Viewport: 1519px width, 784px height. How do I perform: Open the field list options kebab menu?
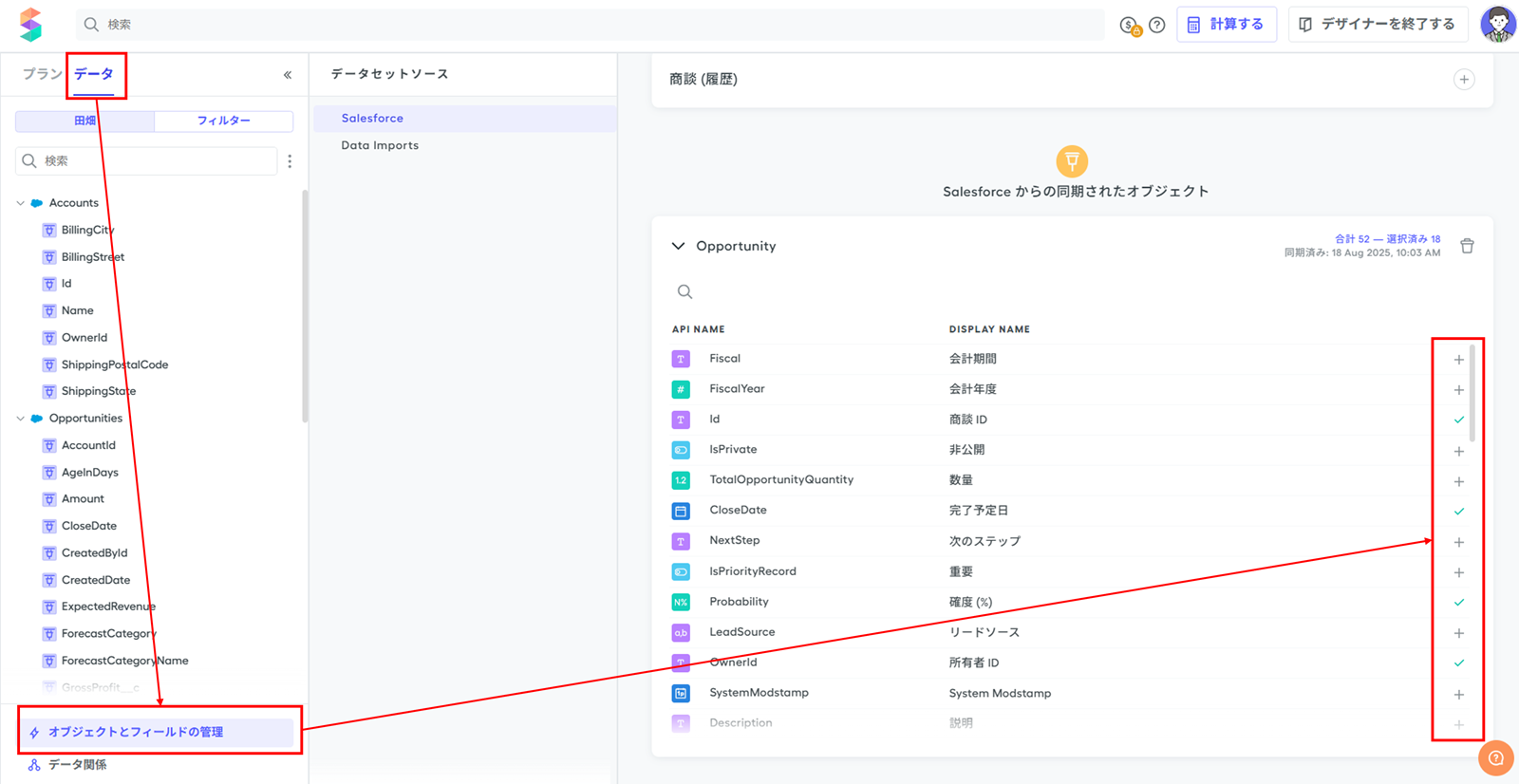pyautogui.click(x=290, y=161)
